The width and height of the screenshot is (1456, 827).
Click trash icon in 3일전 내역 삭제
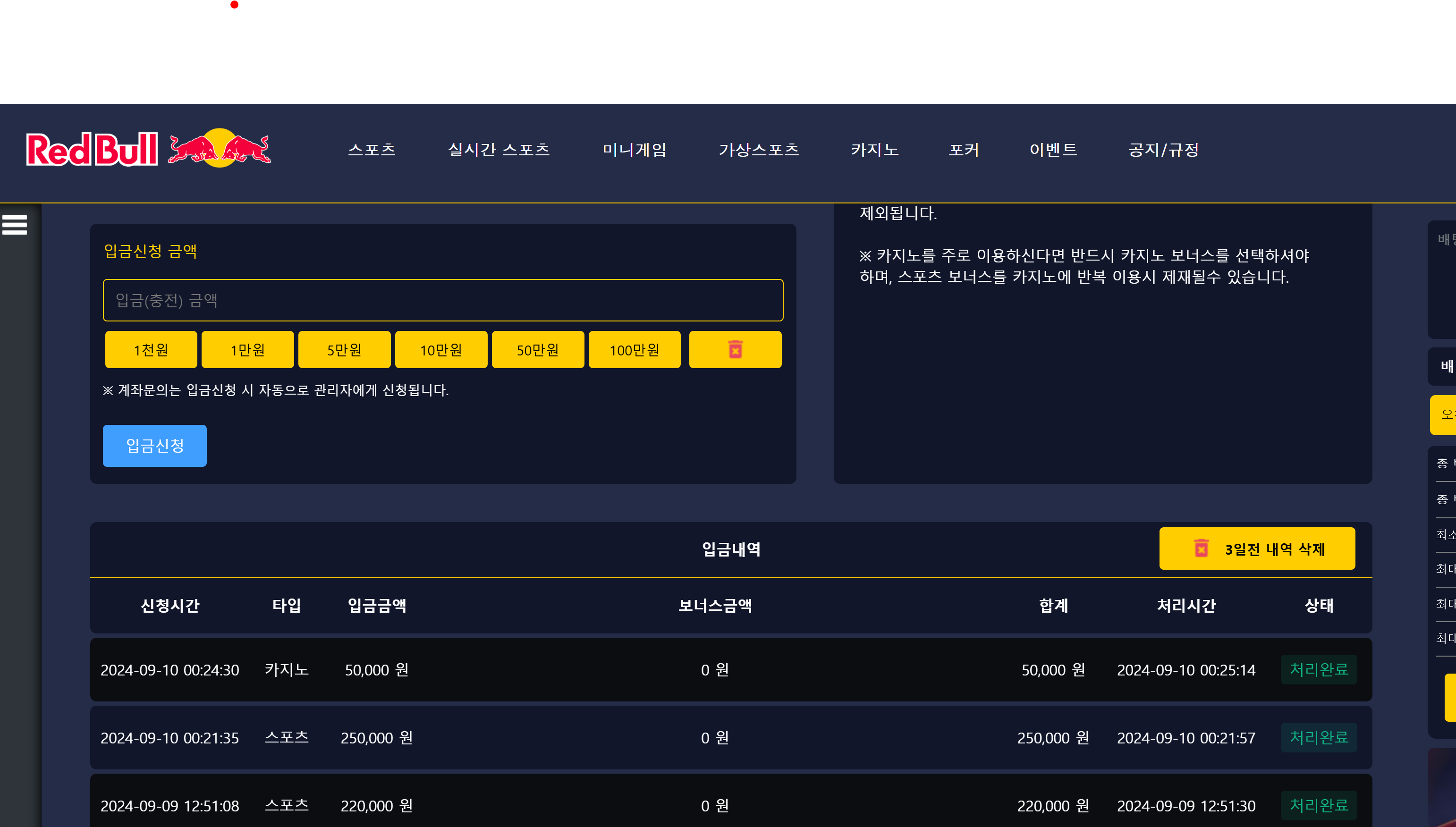click(x=1201, y=548)
